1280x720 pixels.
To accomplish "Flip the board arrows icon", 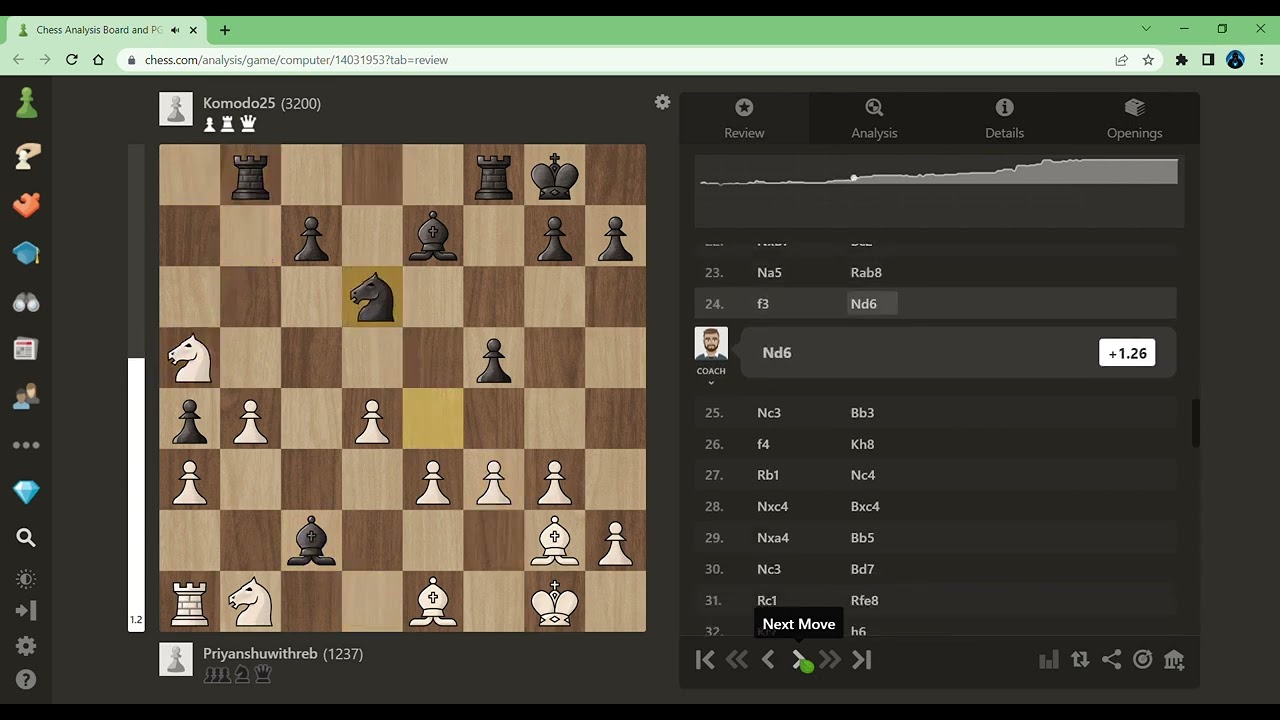I will [1080, 660].
